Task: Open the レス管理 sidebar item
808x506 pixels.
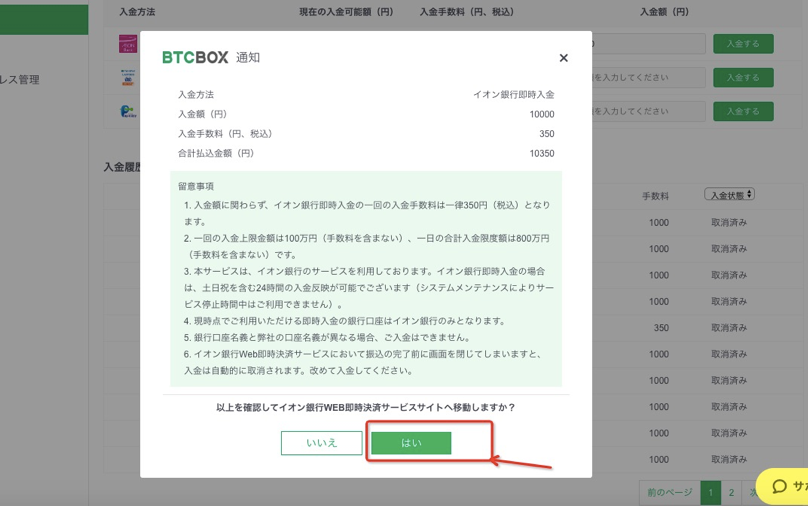Action: click(x=20, y=80)
